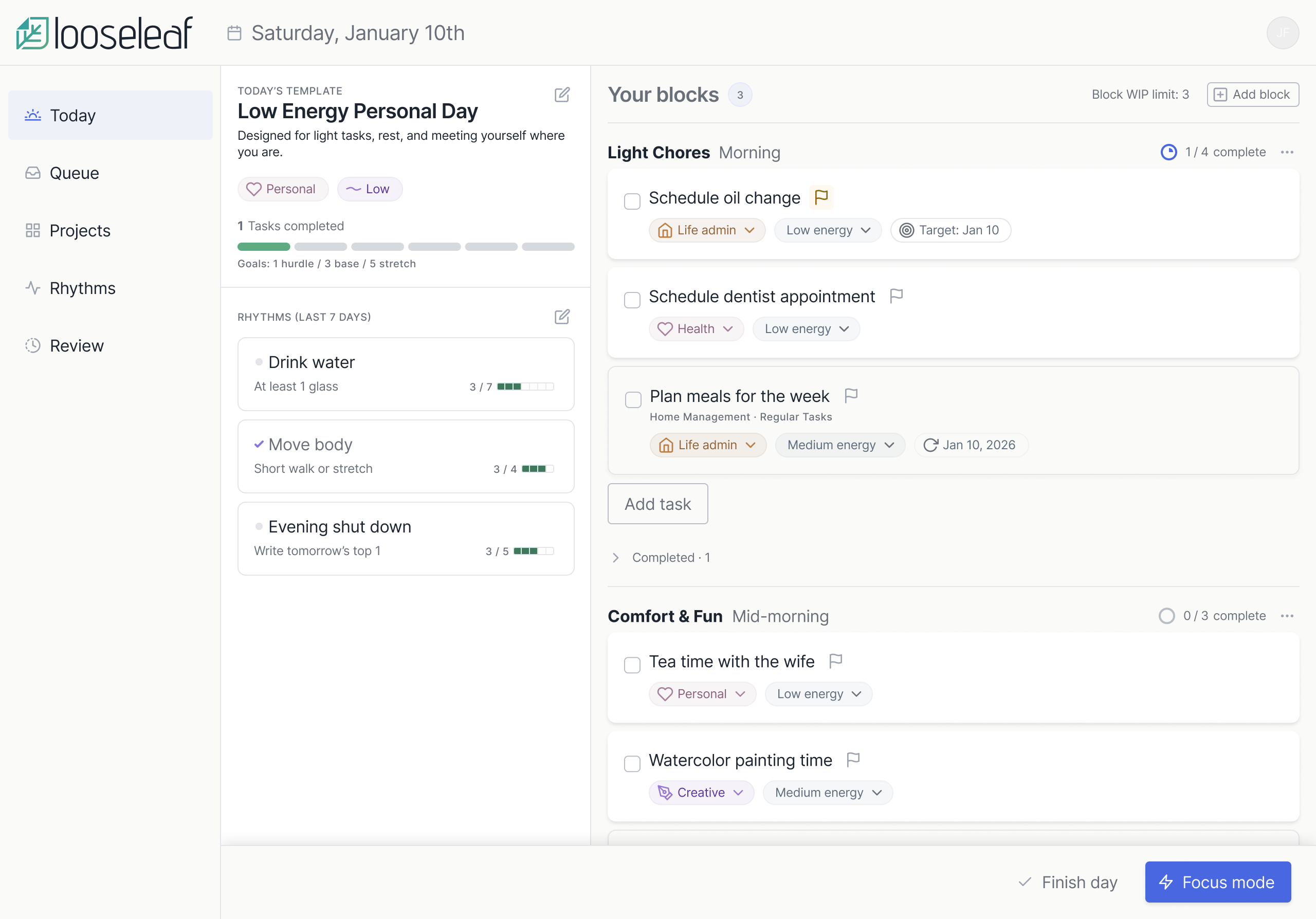Open the Drink water rhythm card
The image size is (1316, 919).
405,374
